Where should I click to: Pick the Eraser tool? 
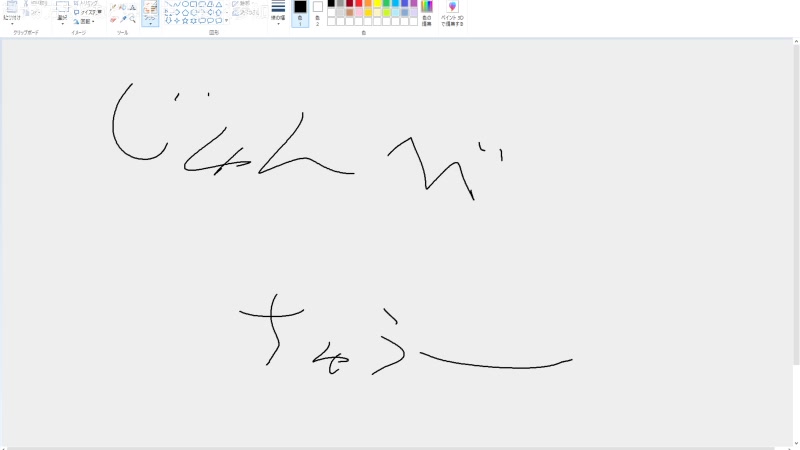(112, 19)
